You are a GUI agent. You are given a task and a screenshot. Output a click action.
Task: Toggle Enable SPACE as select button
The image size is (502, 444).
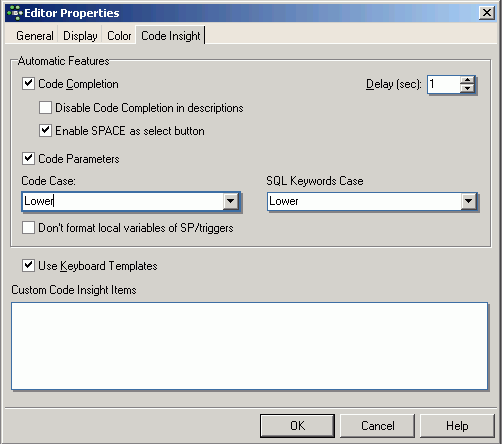click(45, 131)
